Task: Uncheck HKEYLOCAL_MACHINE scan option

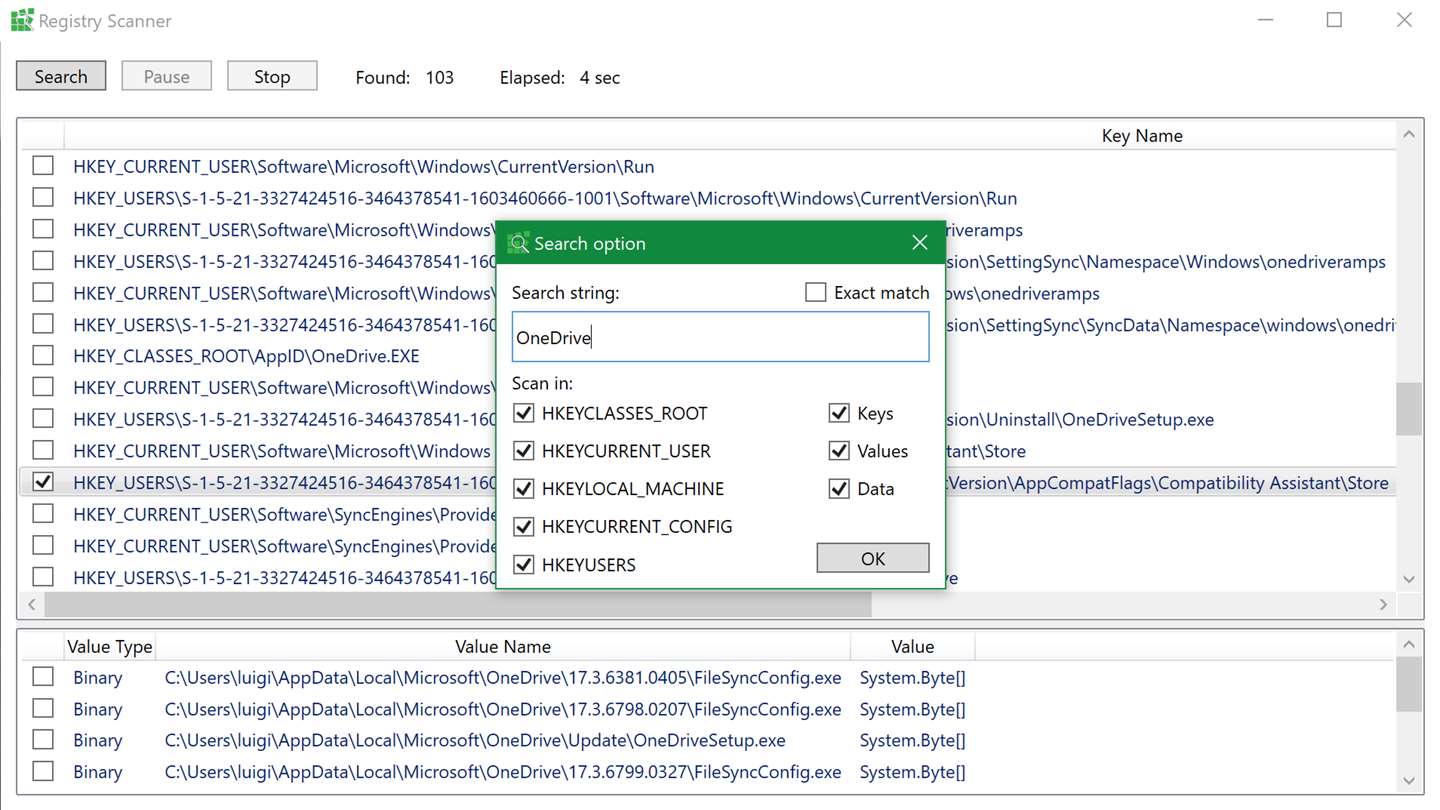Action: pyautogui.click(x=523, y=489)
